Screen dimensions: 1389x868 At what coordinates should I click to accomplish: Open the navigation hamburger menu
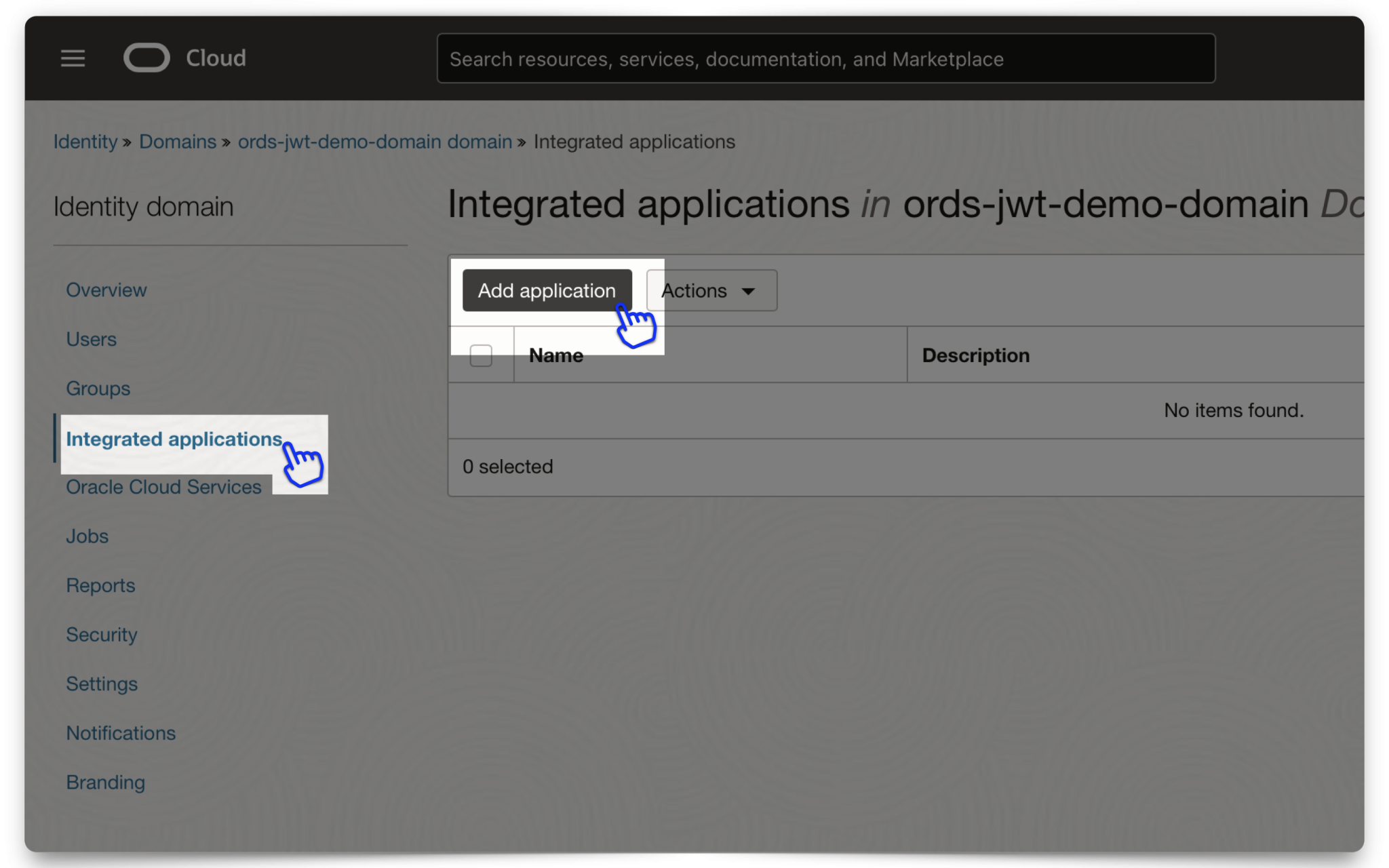(73, 58)
